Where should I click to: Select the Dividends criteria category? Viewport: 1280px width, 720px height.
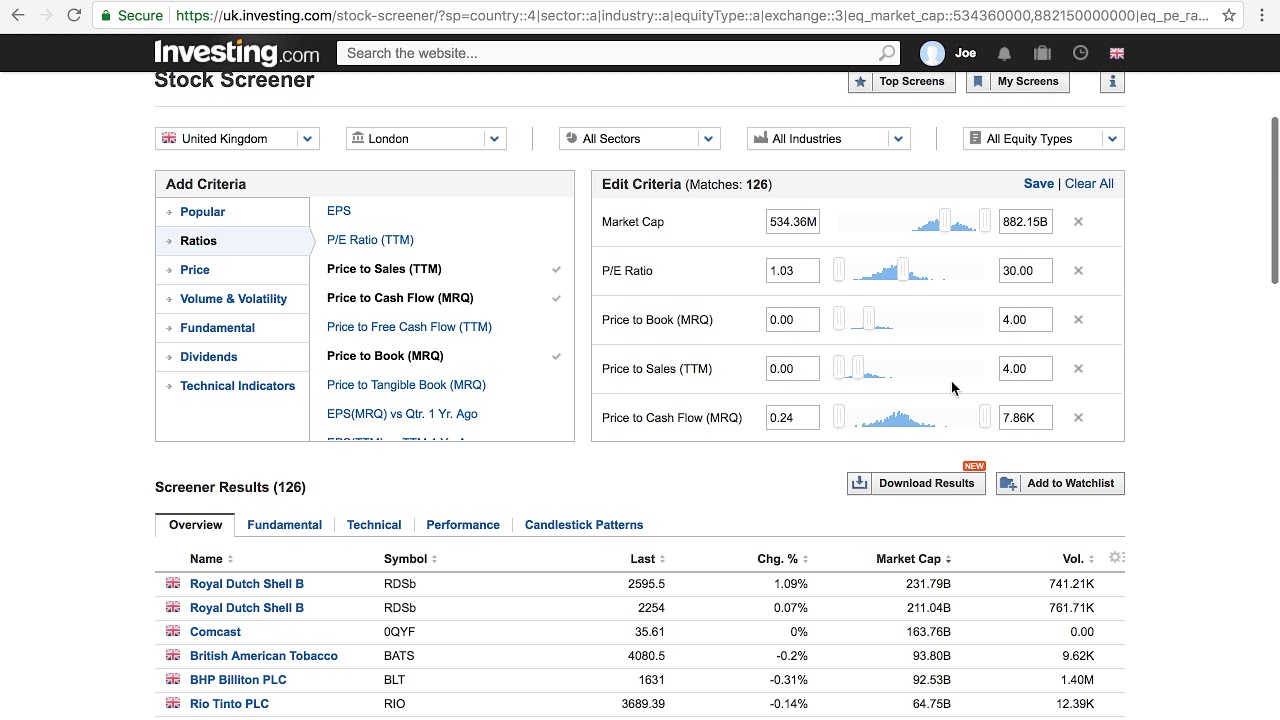point(208,357)
